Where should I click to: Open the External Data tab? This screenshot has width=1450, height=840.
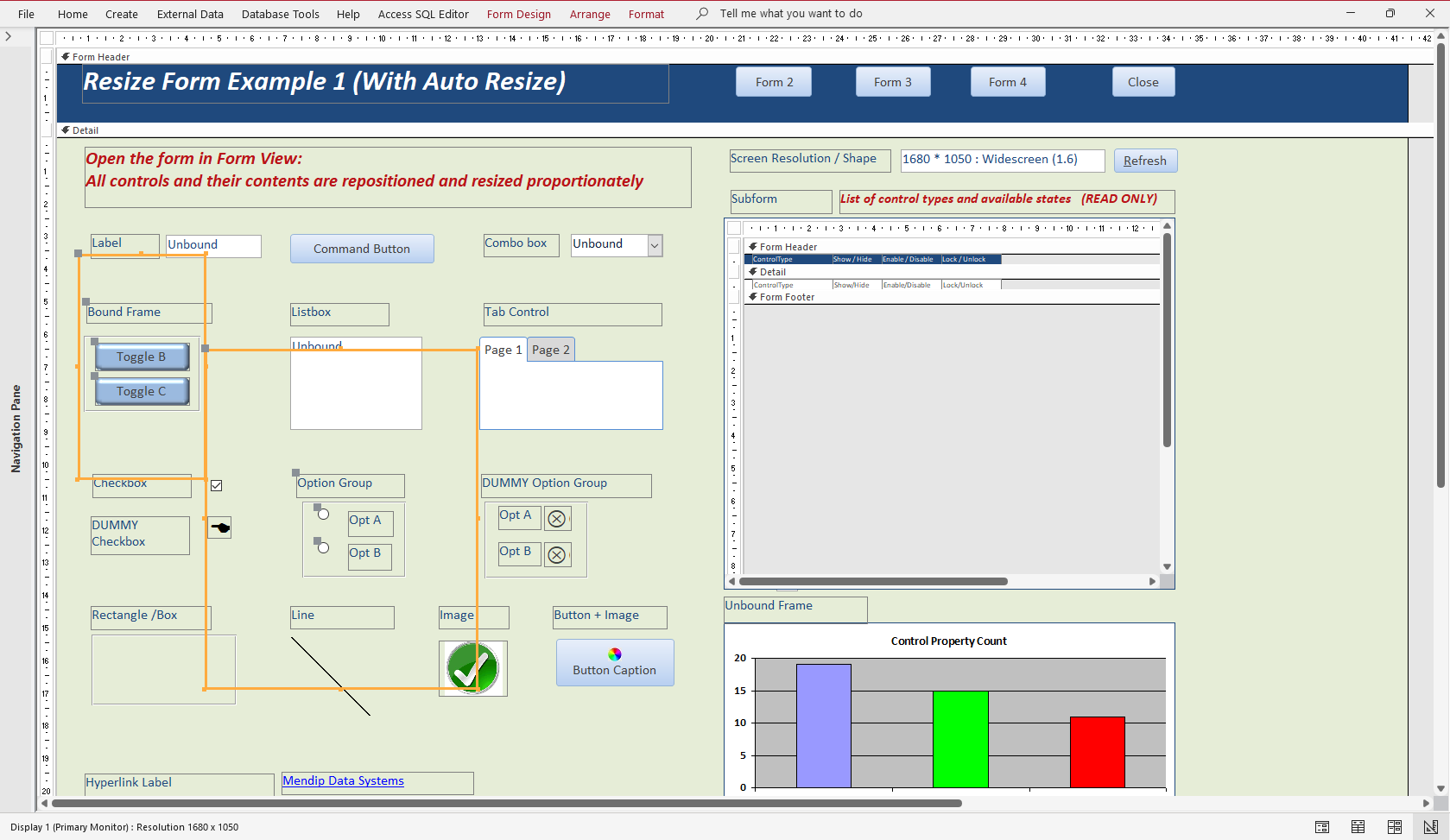[x=190, y=14]
